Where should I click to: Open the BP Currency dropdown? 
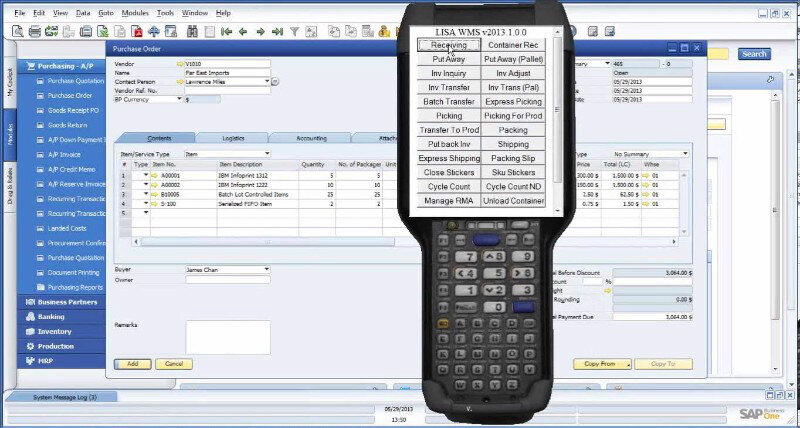(180, 98)
